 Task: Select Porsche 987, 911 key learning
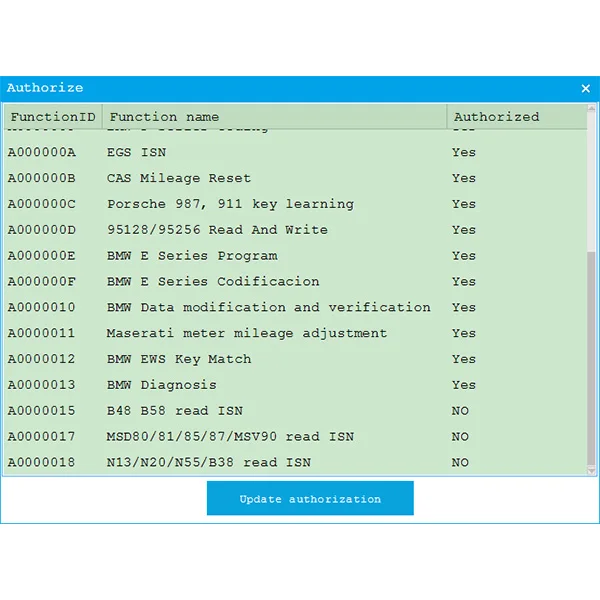click(295, 204)
